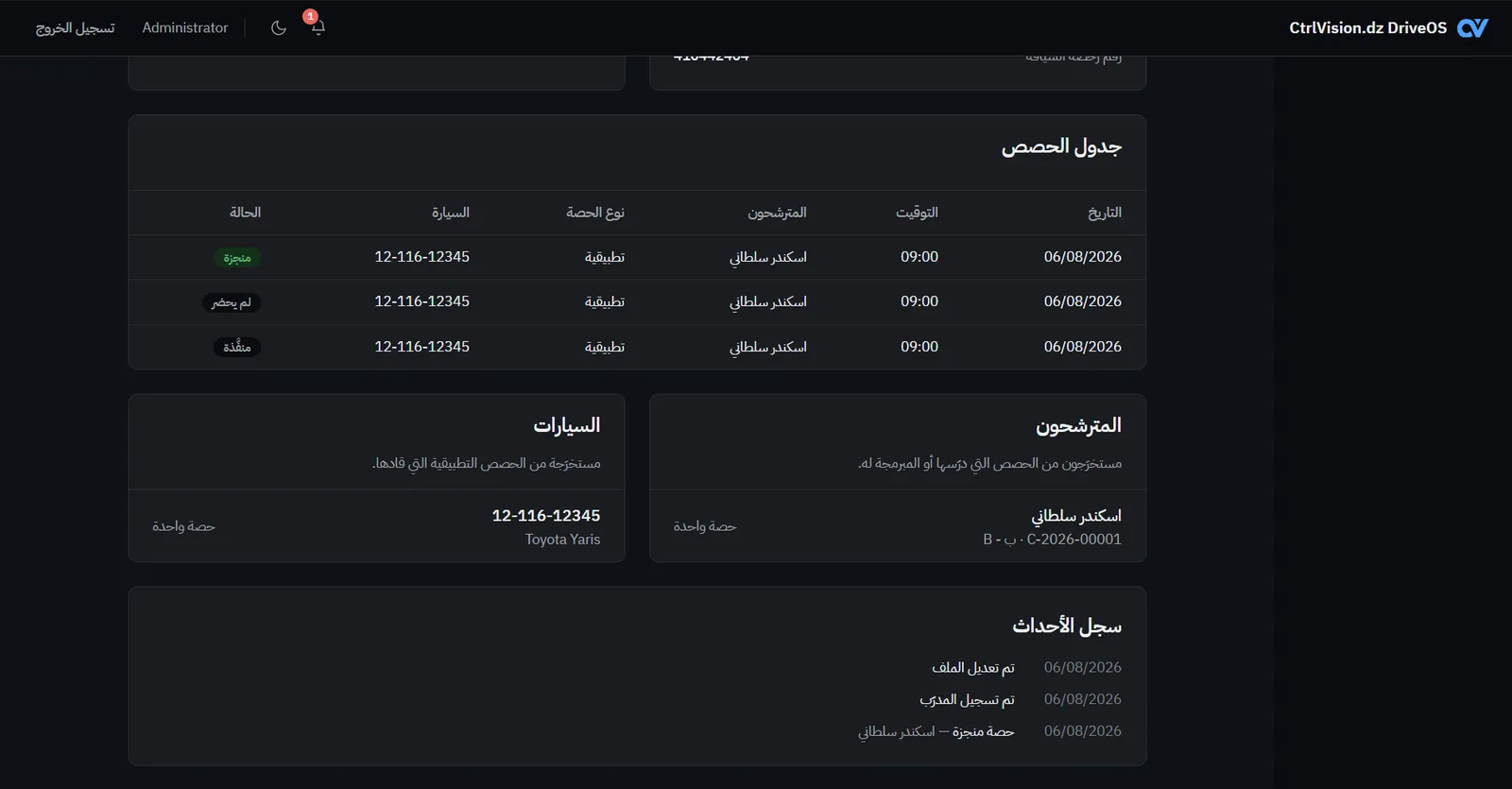1512x789 pixels.
Task: Click the السيارة column header
Action: [451, 213]
